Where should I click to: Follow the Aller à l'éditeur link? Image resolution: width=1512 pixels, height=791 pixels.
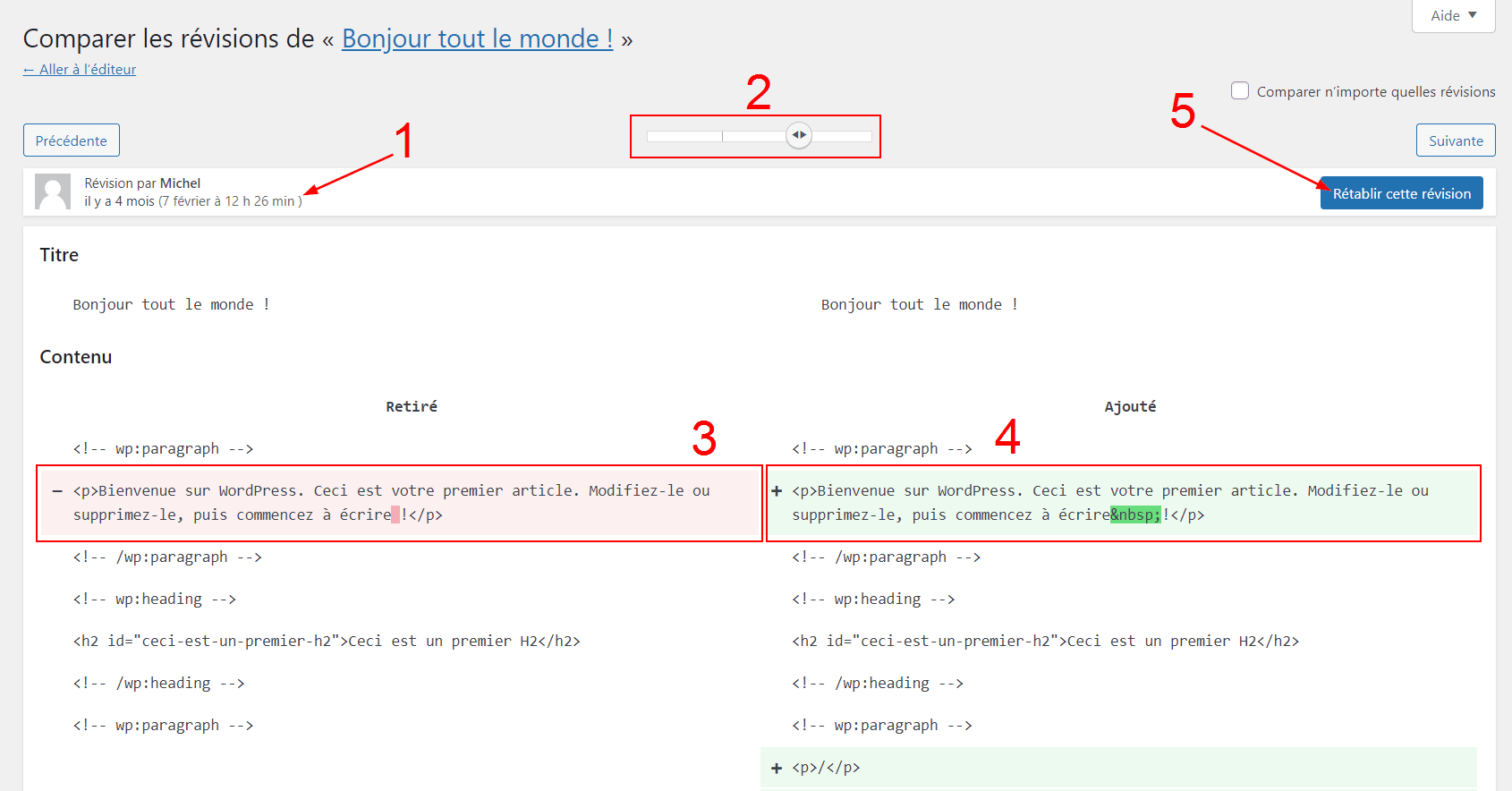[80, 70]
